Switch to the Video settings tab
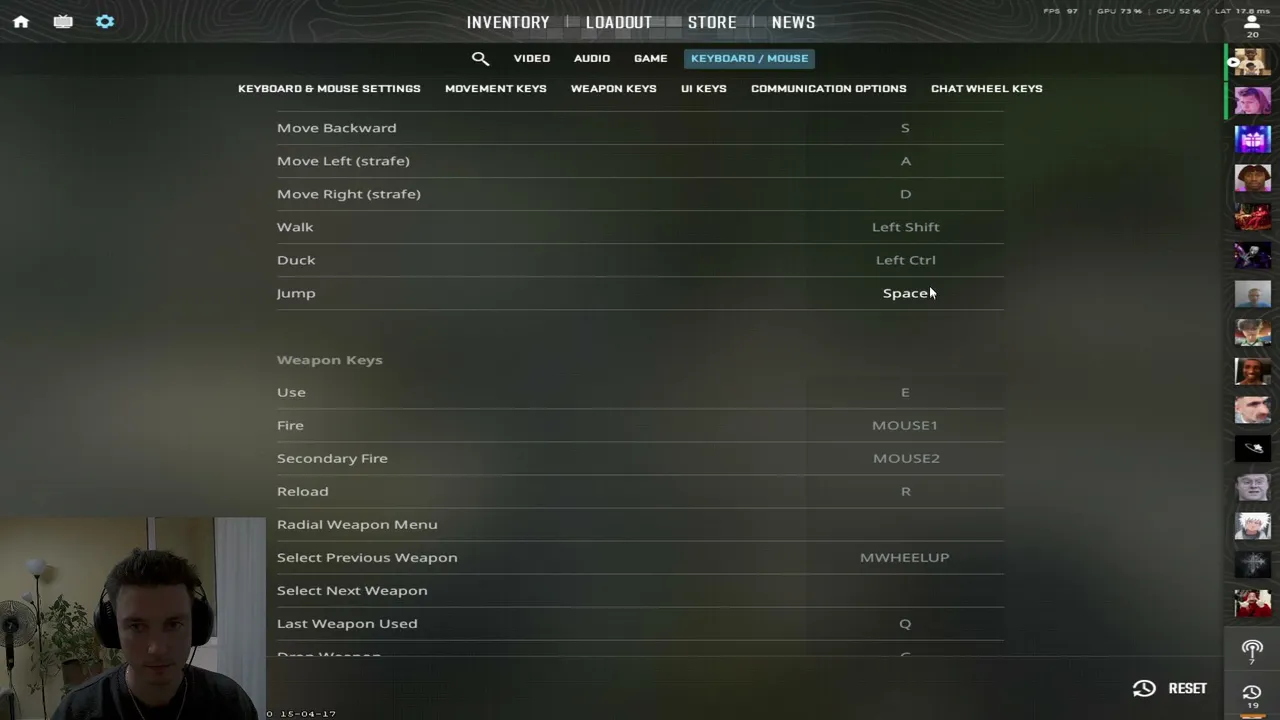The width and height of the screenshot is (1280, 720). point(532,58)
